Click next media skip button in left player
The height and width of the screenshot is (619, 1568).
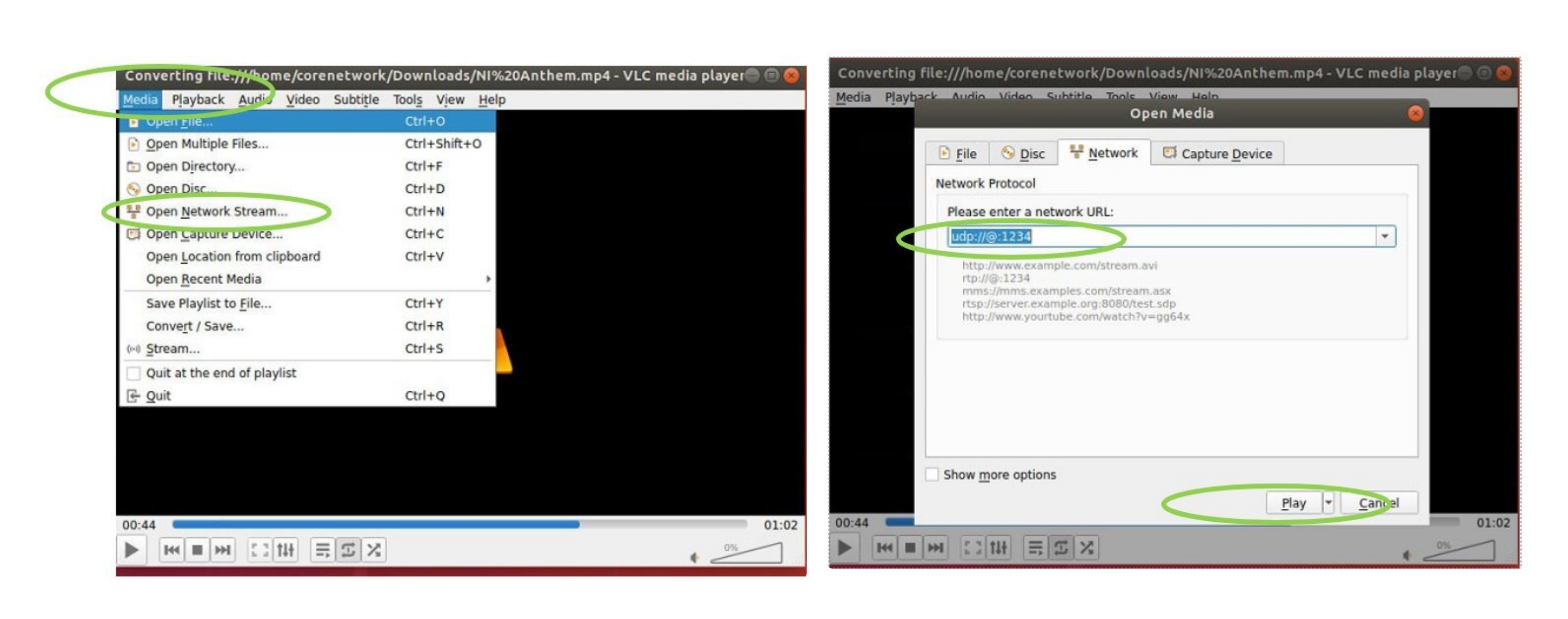[223, 550]
